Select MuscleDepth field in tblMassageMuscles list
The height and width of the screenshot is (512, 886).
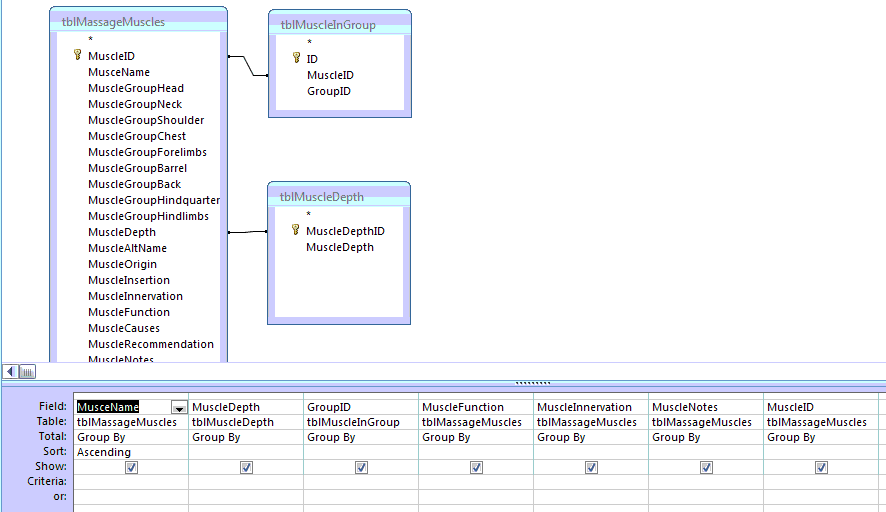(121, 232)
